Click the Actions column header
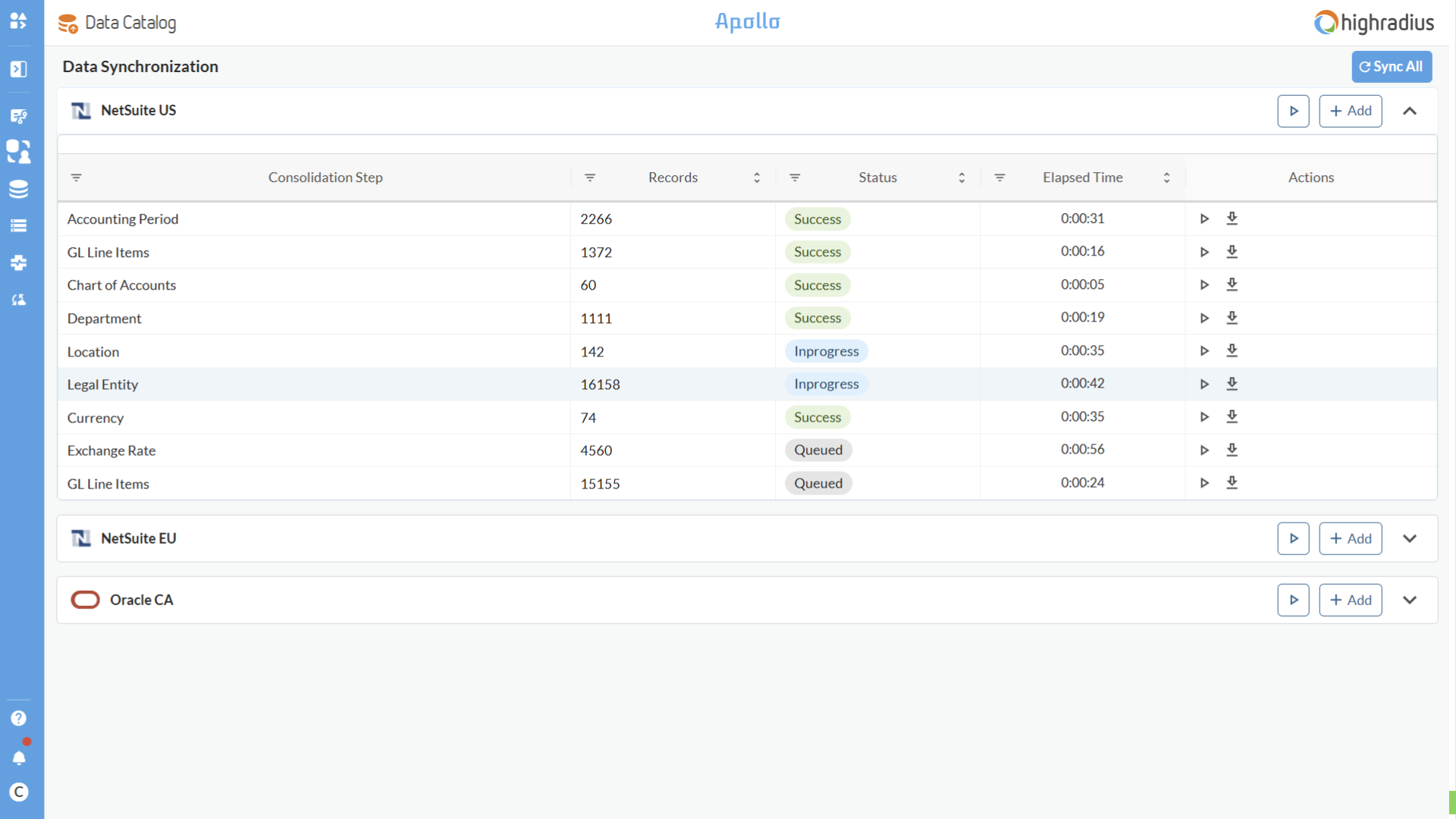Image resolution: width=1456 pixels, height=819 pixels. coord(1311,177)
